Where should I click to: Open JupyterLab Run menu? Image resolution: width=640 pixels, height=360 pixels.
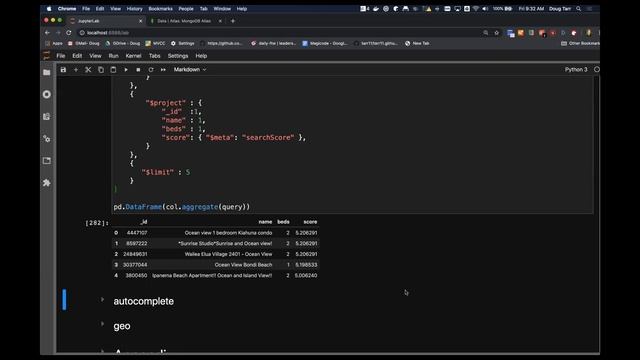point(113,56)
